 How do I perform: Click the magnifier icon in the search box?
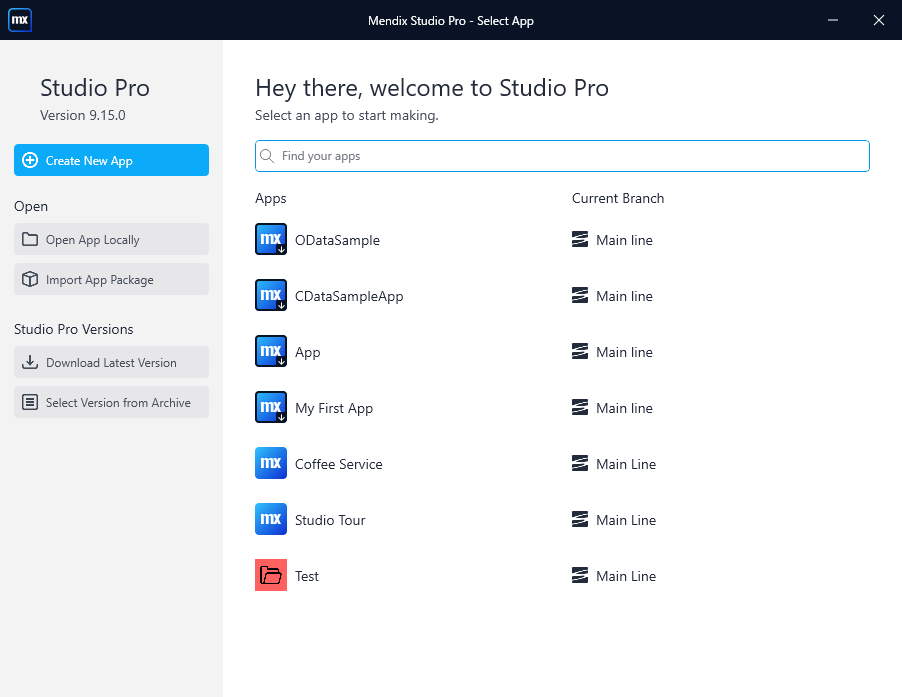click(267, 156)
